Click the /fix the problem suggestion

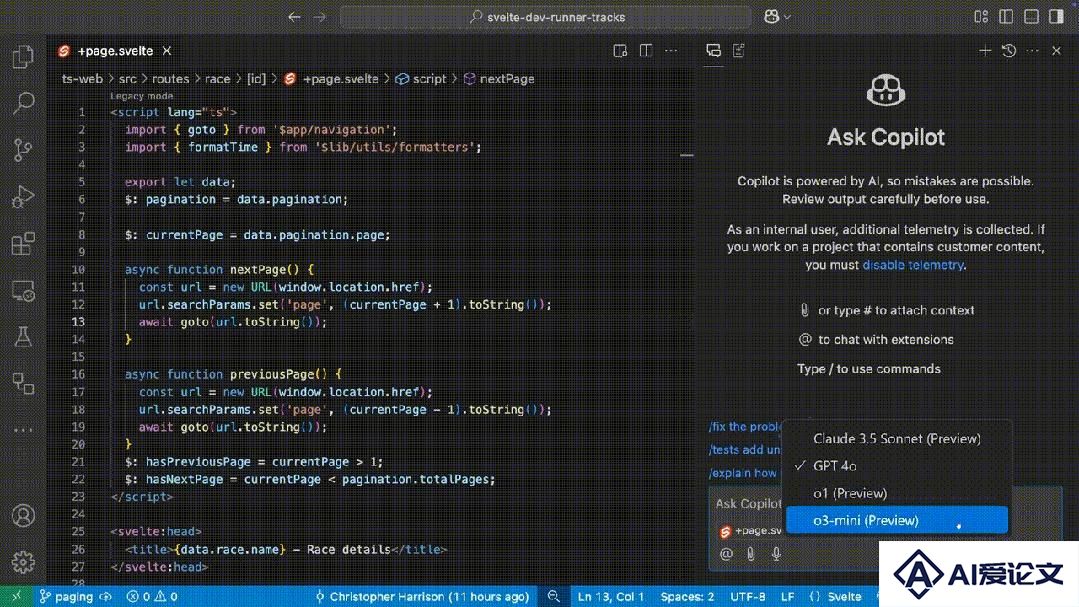tap(745, 427)
